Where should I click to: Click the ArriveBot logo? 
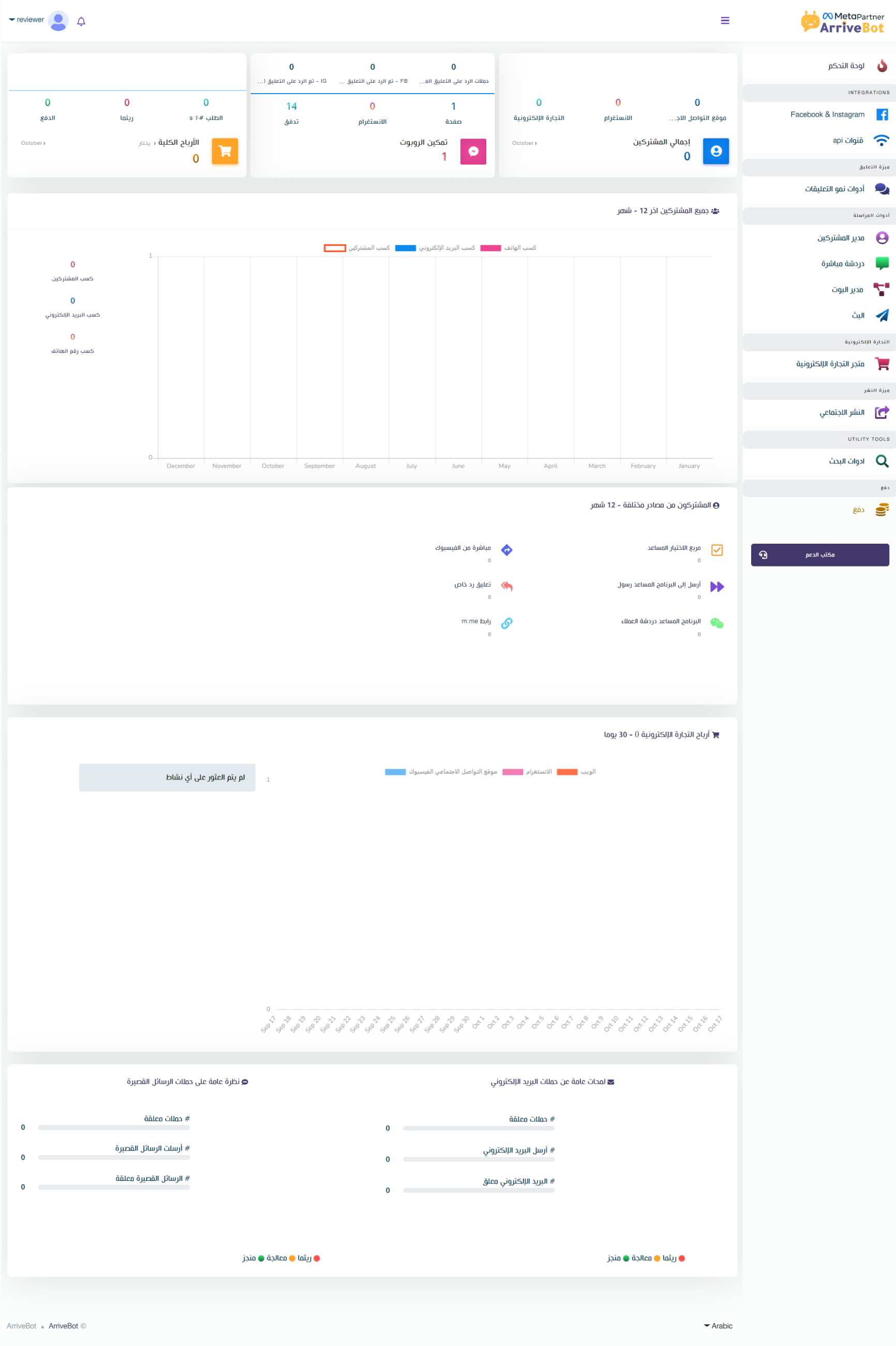tap(842, 22)
